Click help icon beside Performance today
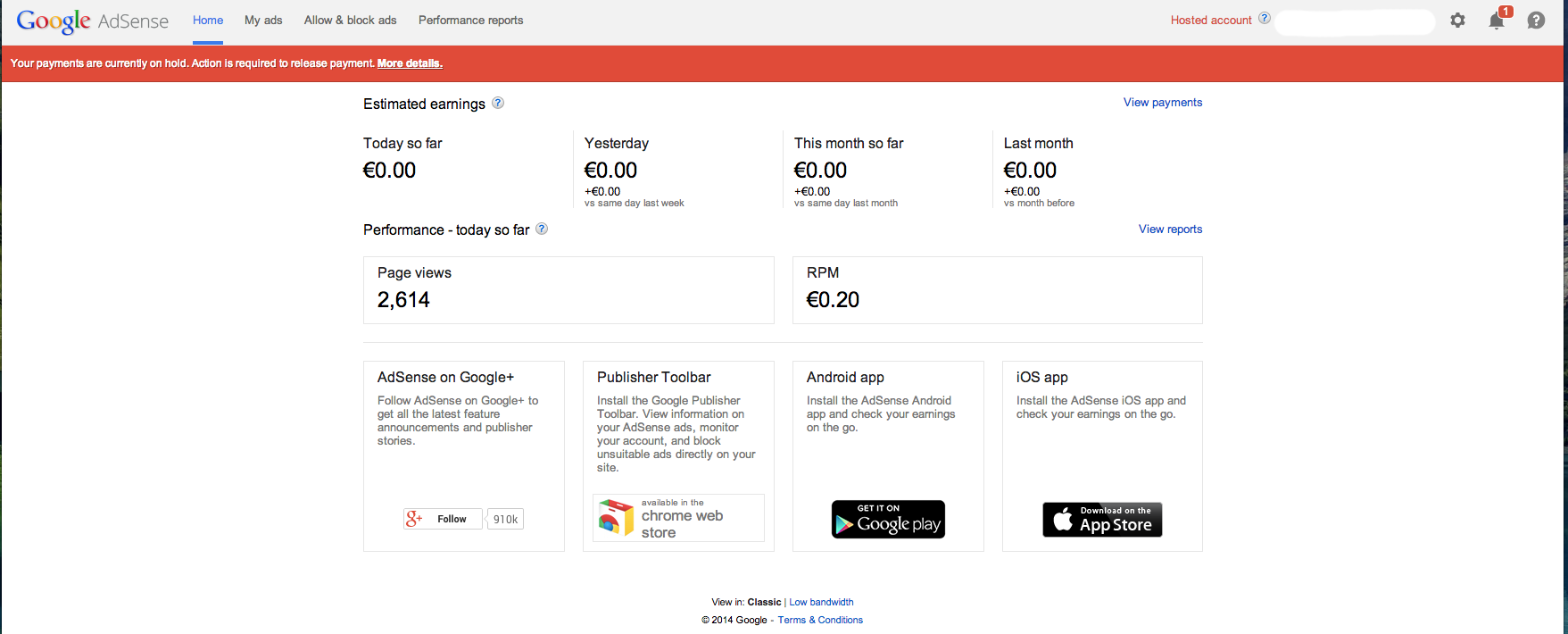 click(x=542, y=229)
